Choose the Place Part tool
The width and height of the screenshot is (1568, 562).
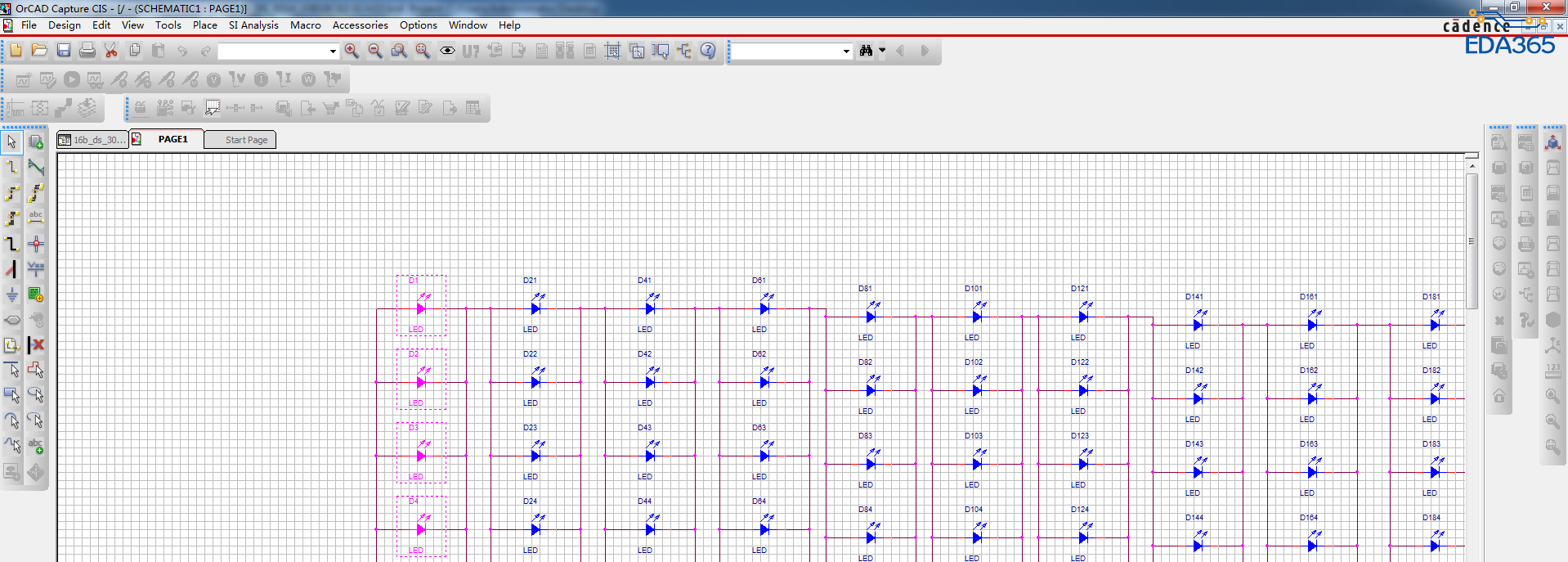(x=36, y=142)
